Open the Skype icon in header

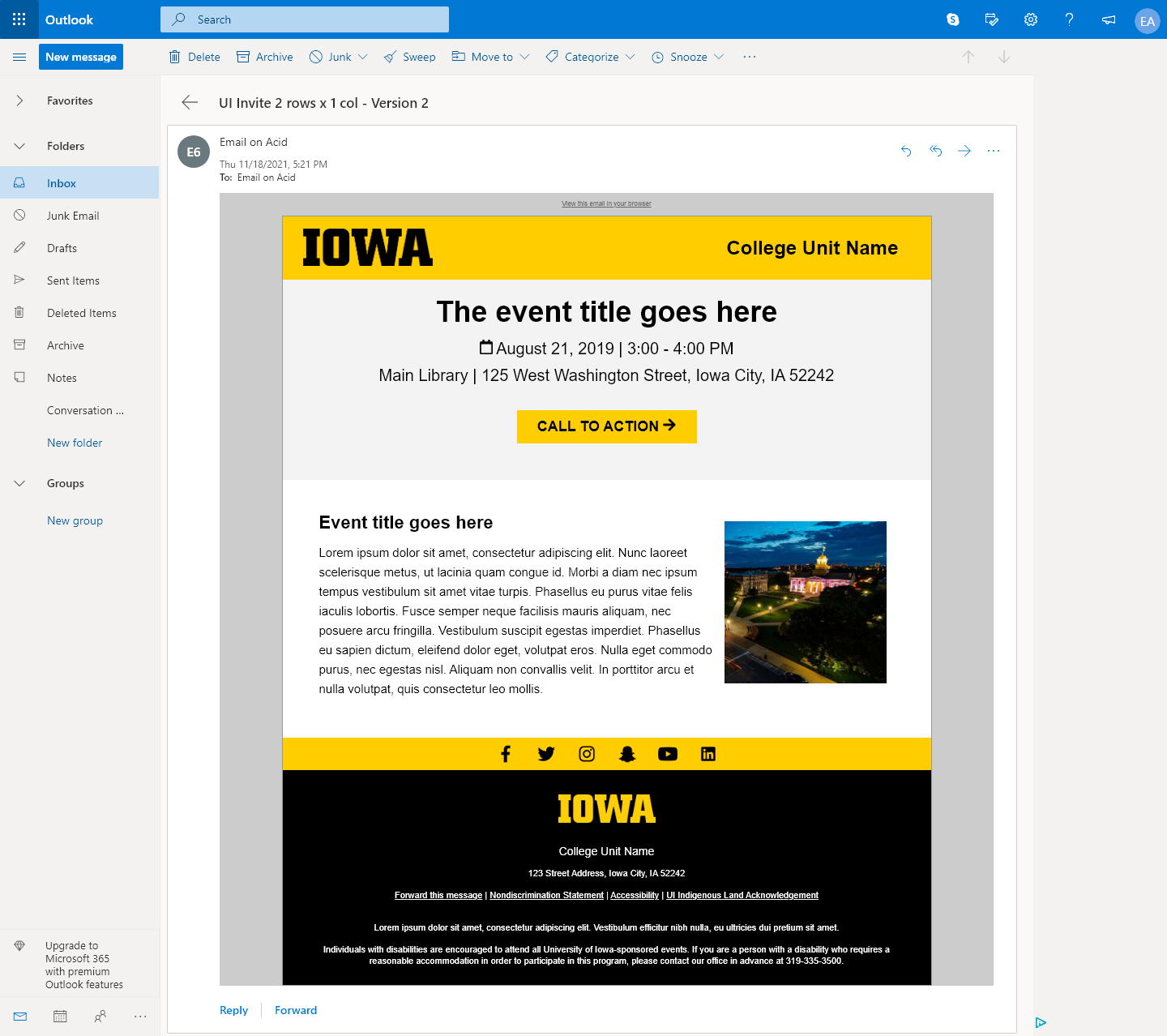click(953, 19)
